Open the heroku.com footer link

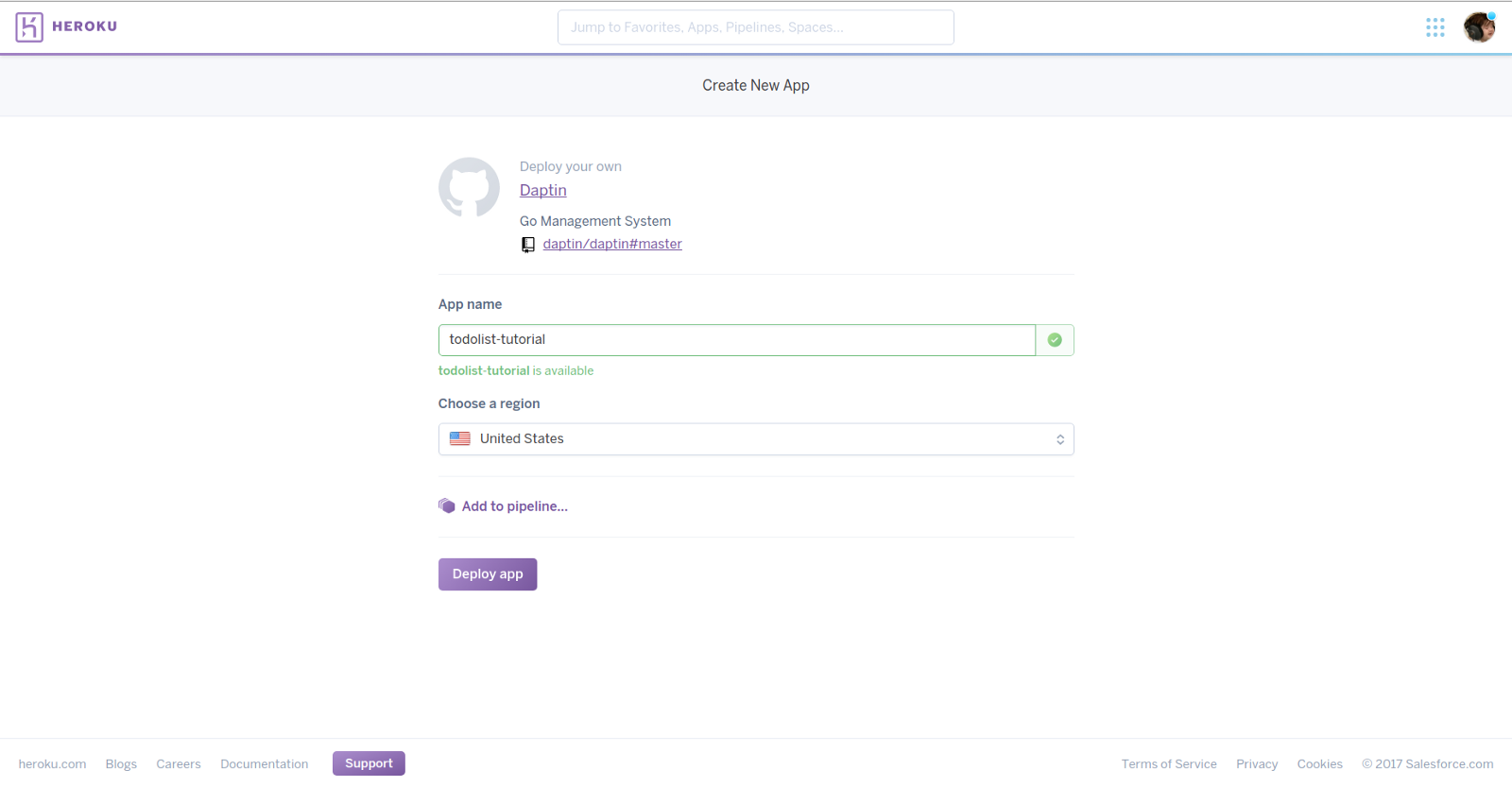tap(52, 764)
